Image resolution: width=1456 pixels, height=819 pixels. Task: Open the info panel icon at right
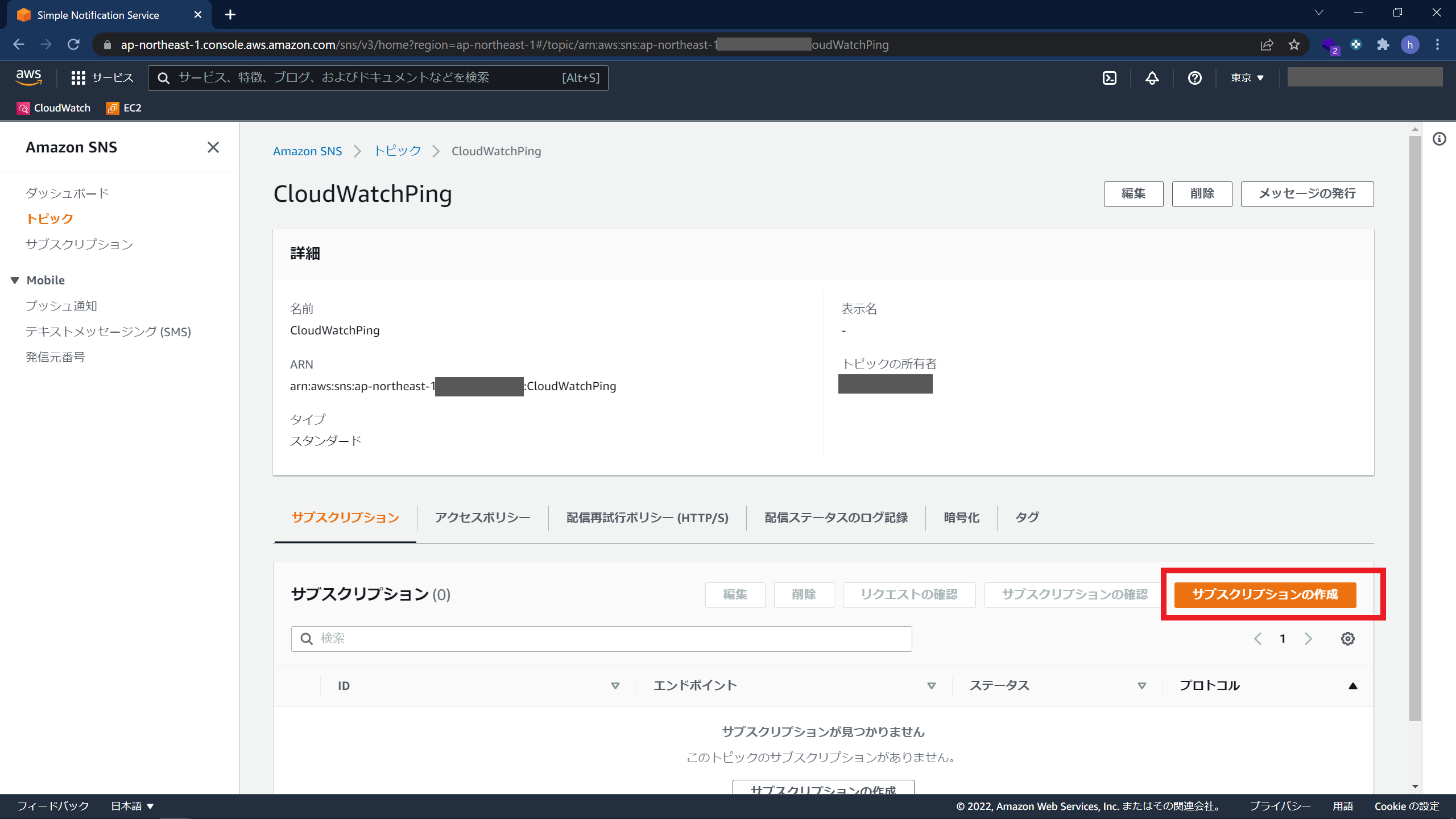point(1439,139)
